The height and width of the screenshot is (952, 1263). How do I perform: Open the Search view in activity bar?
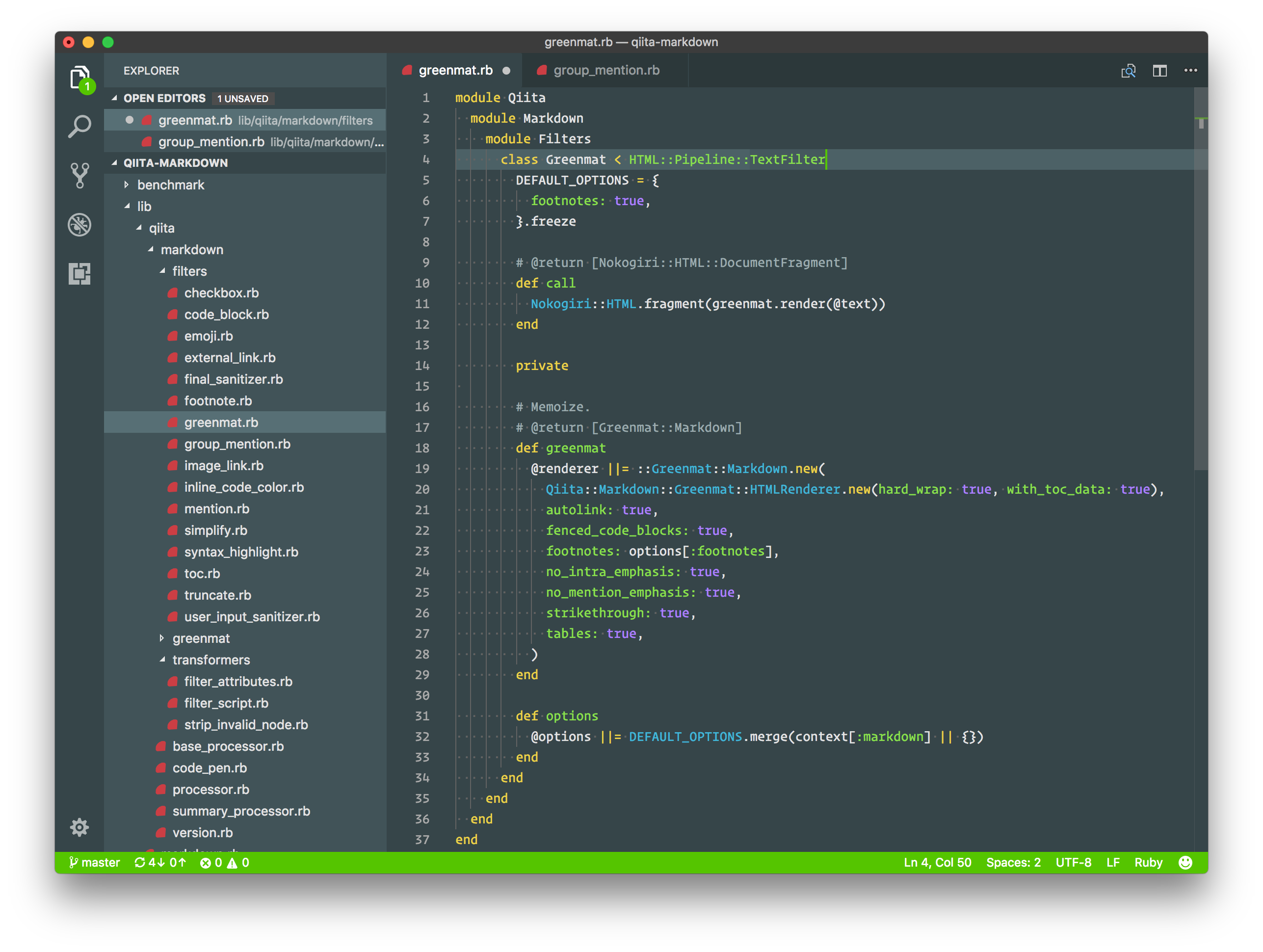[x=79, y=126]
